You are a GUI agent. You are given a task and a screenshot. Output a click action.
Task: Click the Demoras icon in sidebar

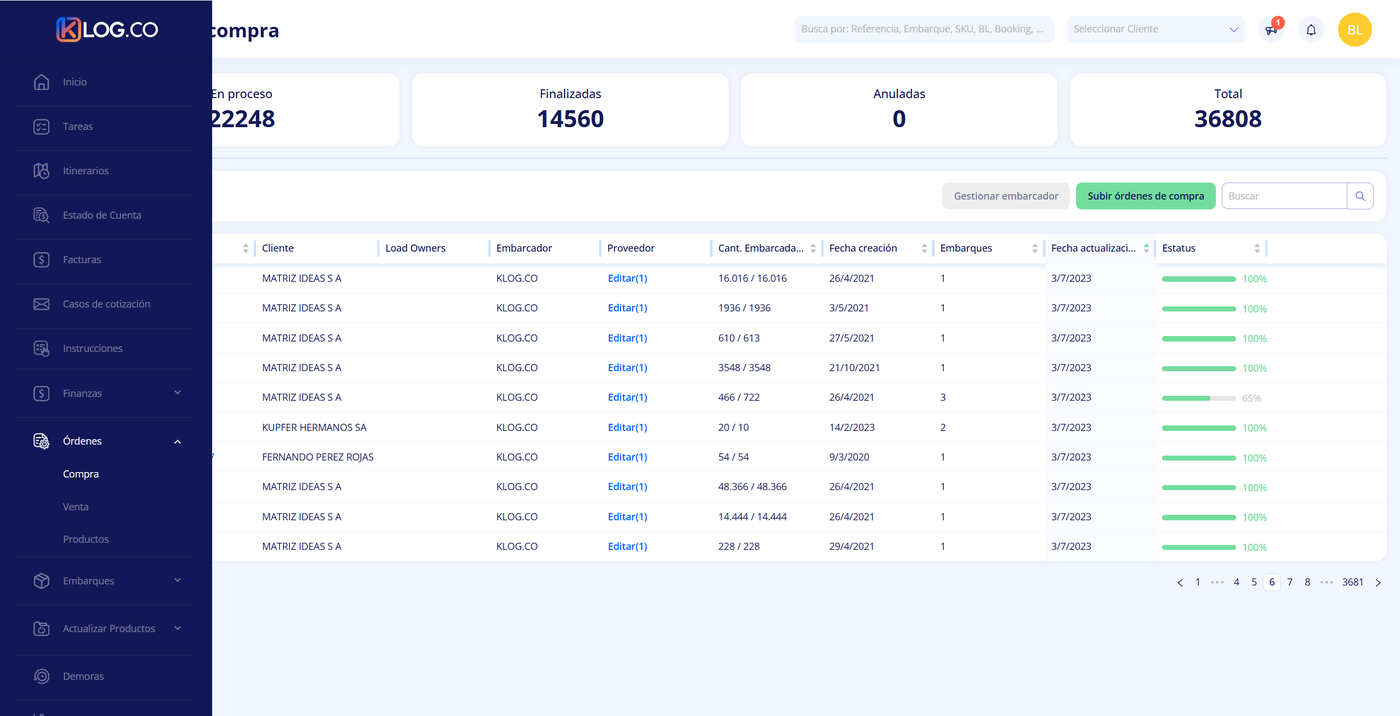[x=41, y=676]
